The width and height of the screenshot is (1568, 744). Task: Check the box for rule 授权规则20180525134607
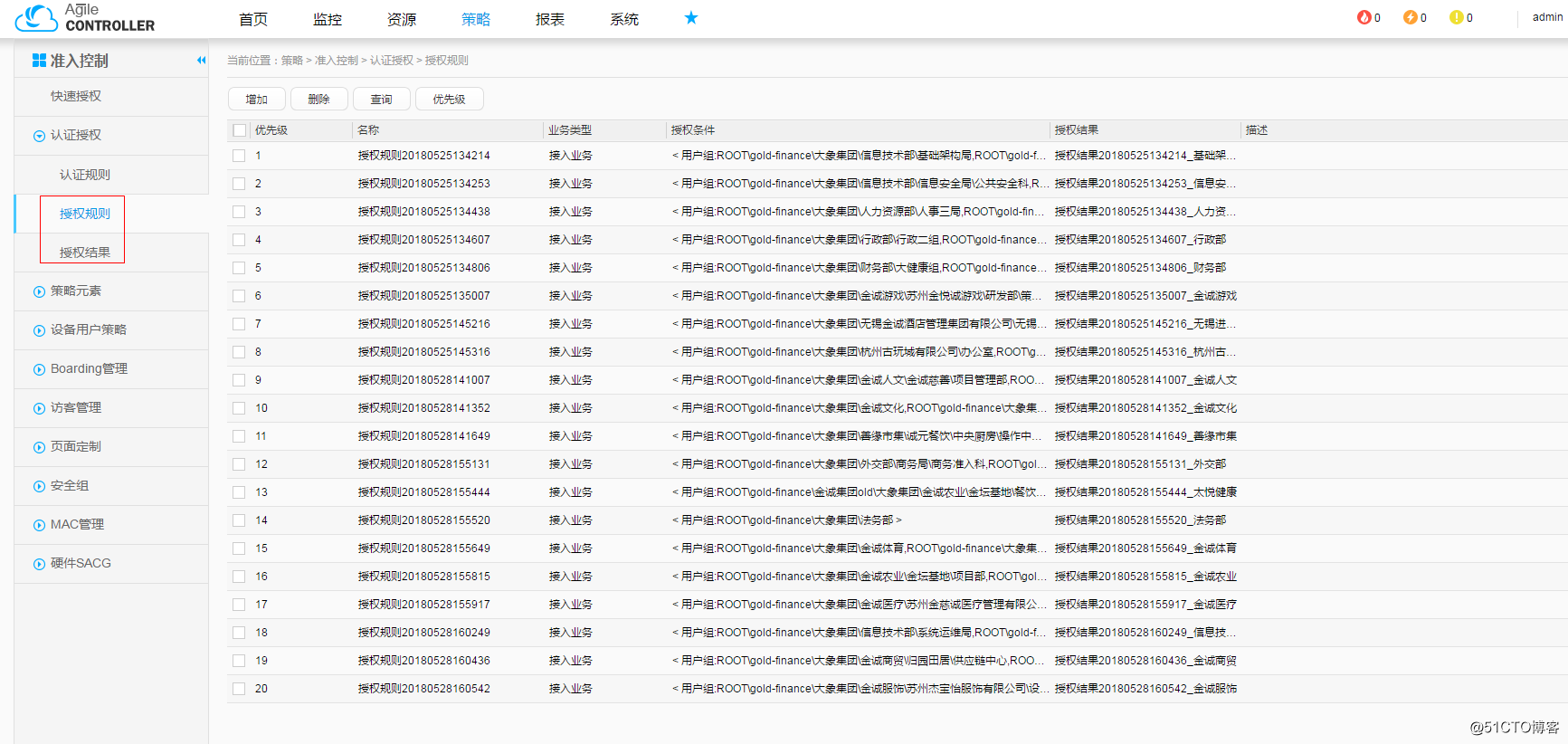239,240
